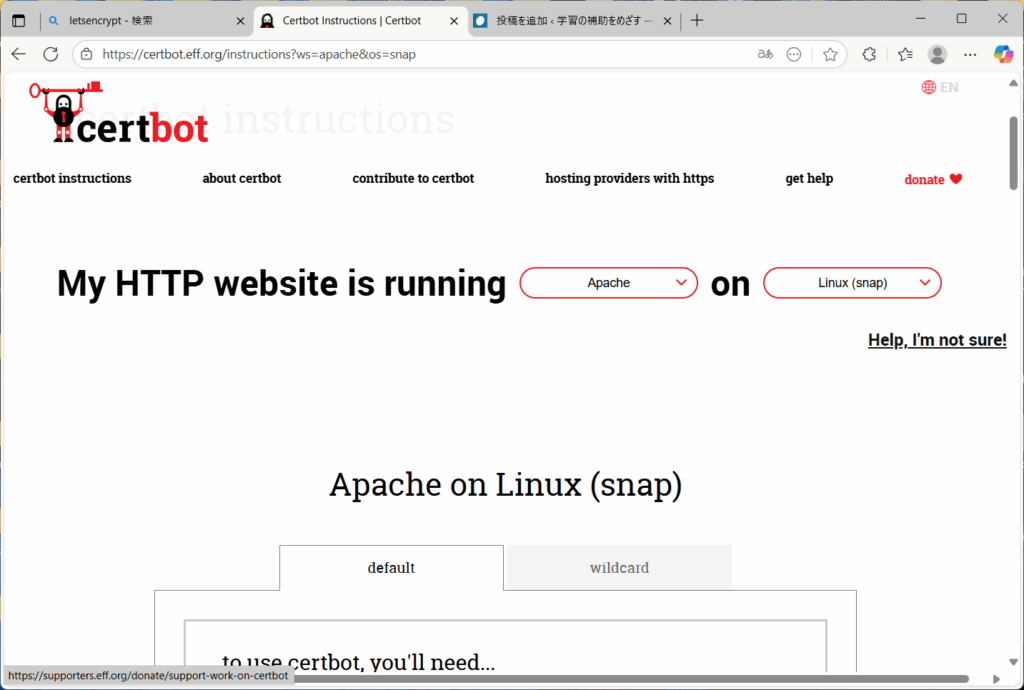Click the scroll right arrow
Screen dimensions: 1024x690
[997, 680]
